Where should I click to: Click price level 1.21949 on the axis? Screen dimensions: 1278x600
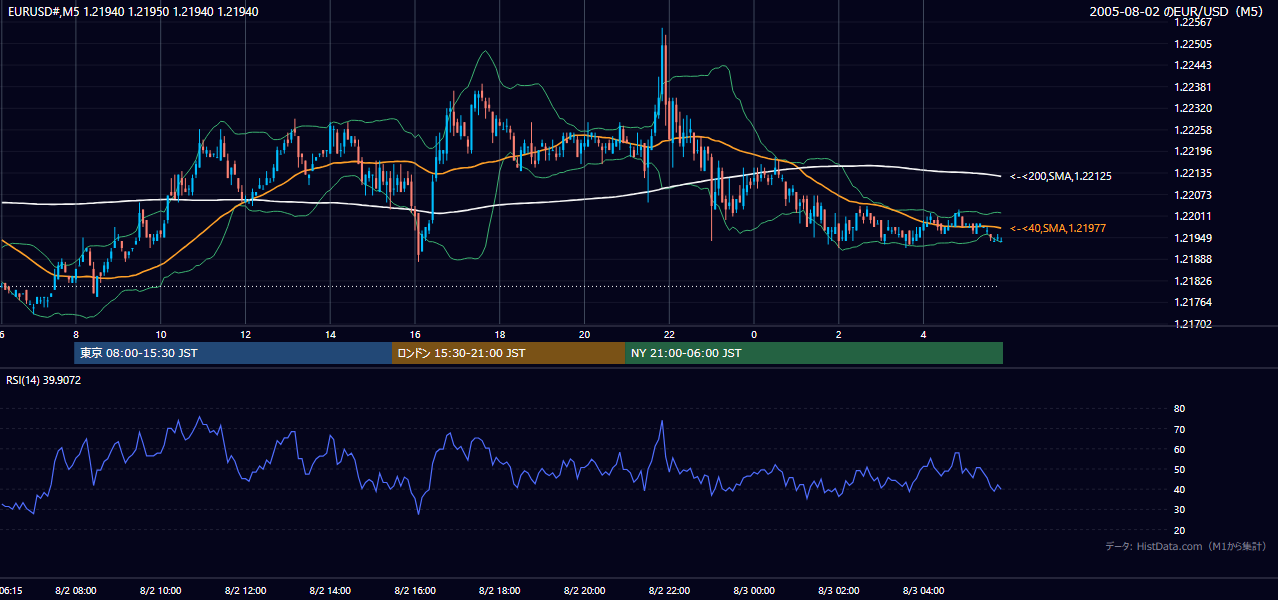pyautogui.click(x=1193, y=238)
